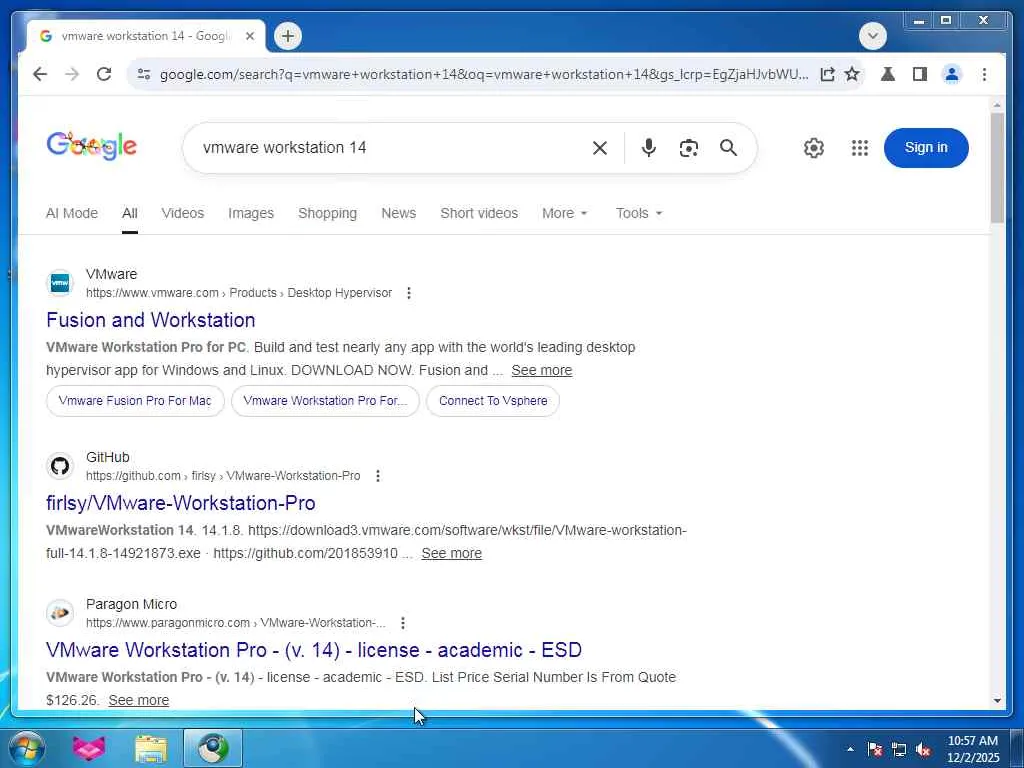Click the GitHub favicon
This screenshot has height=768, width=1024.
pos(59,466)
